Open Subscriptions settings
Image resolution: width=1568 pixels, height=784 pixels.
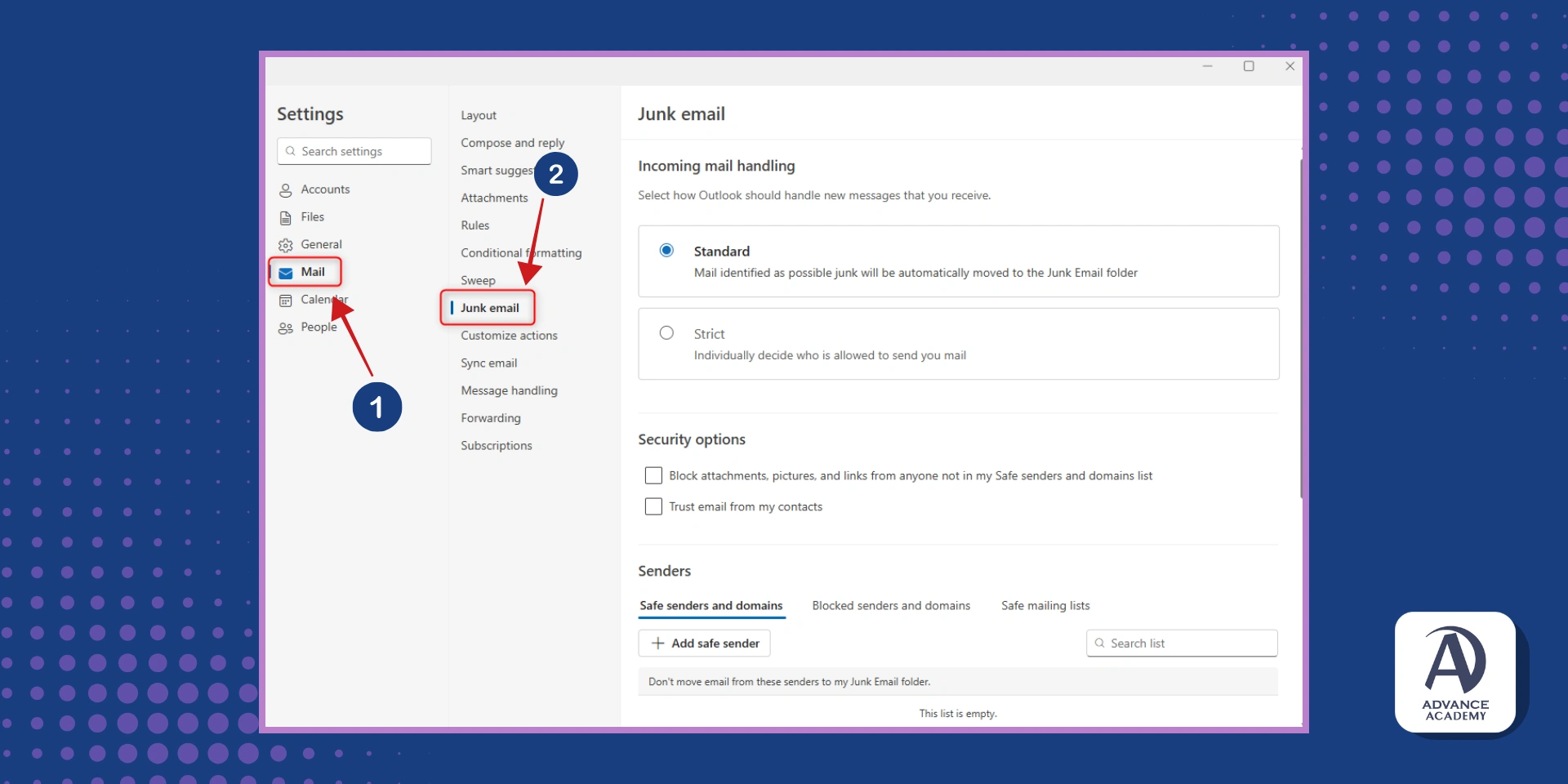pyautogui.click(x=496, y=446)
